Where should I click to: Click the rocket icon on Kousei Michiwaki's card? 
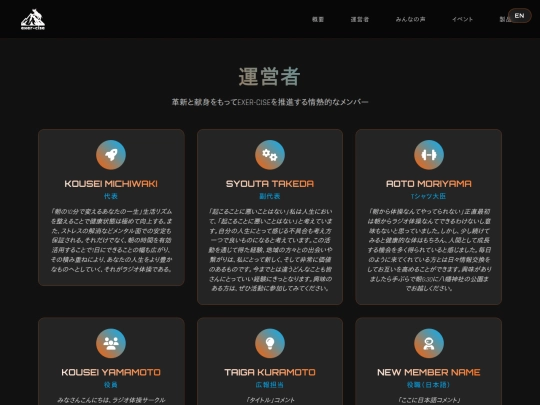coord(111,155)
